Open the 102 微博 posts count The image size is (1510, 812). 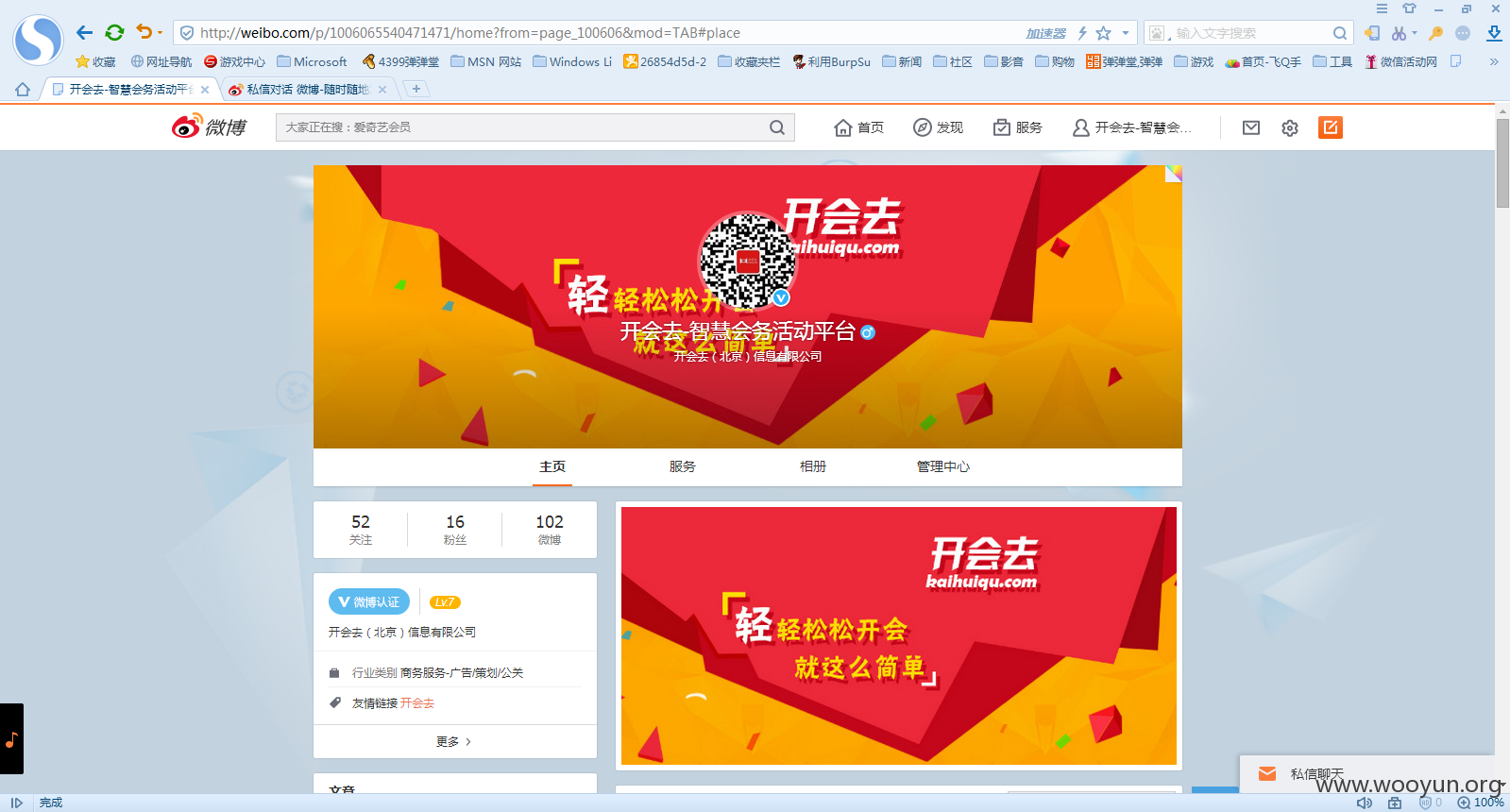coord(550,530)
